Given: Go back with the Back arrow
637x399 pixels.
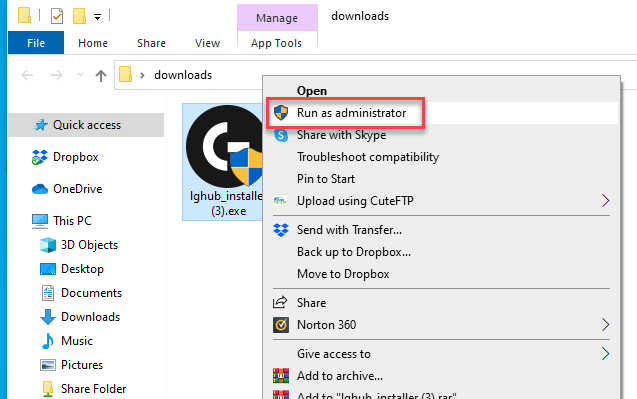Looking at the screenshot, I should click(27, 75).
